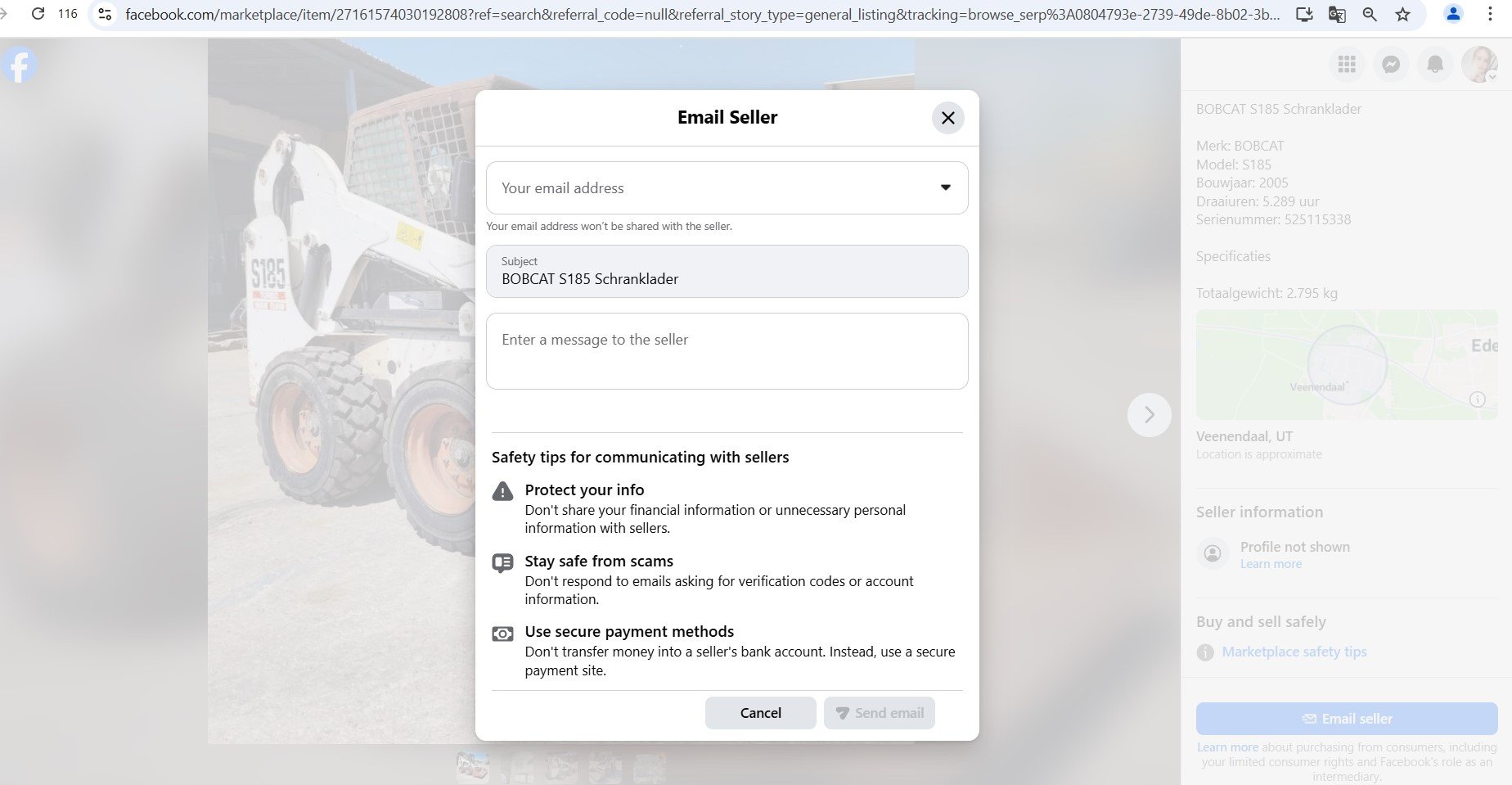
Task: Click the 'Safety tips for communicating with sellers' heading
Action: (640, 457)
